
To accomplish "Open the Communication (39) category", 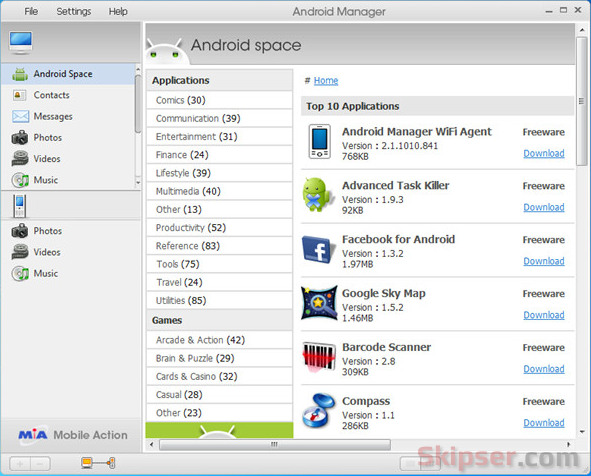I will point(219,118).
